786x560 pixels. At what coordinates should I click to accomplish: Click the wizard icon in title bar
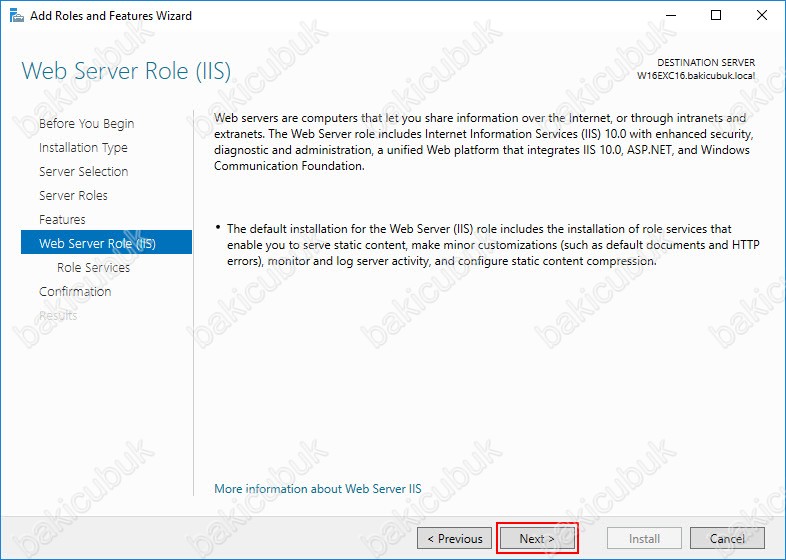(17, 16)
